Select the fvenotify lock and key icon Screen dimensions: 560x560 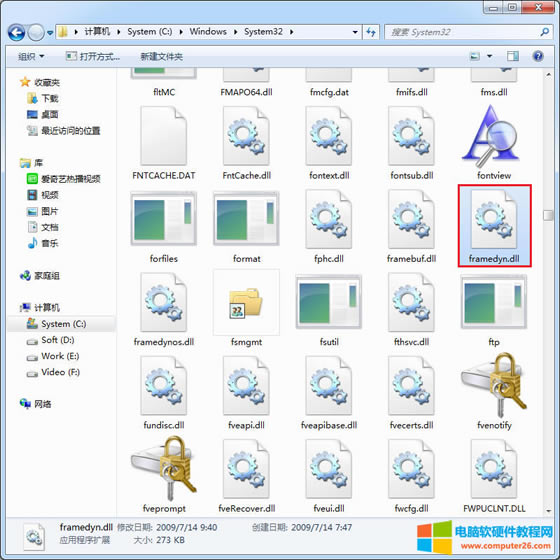[x=494, y=385]
